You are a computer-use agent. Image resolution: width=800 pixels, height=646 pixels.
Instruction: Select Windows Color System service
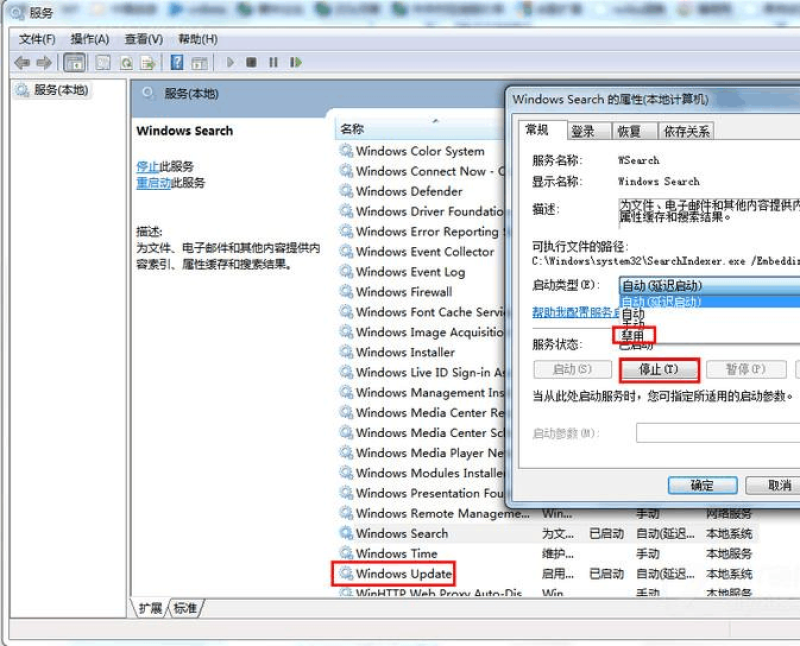(x=420, y=151)
